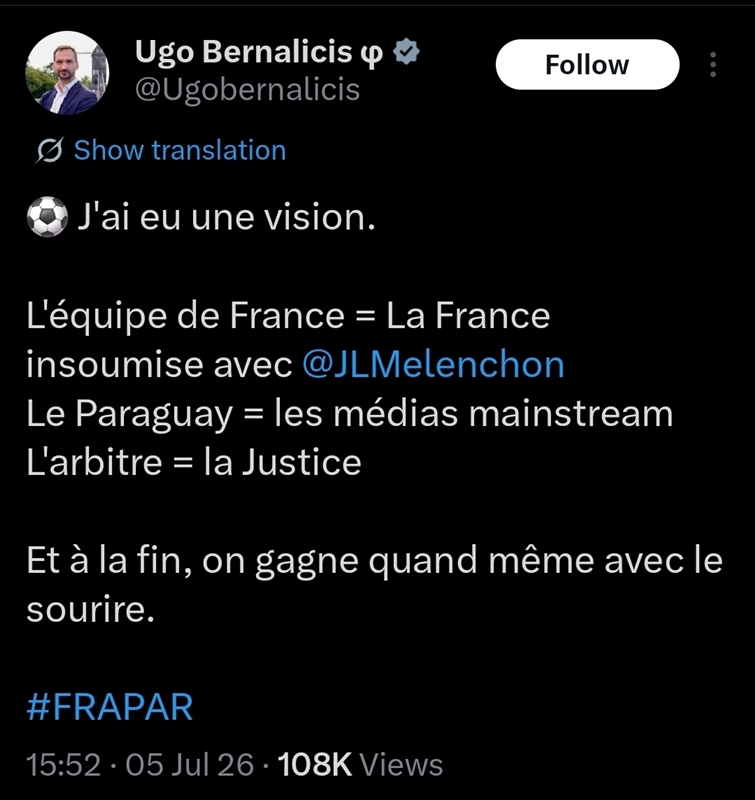Screen dimensions: 755x800
Task: Click the line about Le Paraguay
Action: tap(349, 414)
